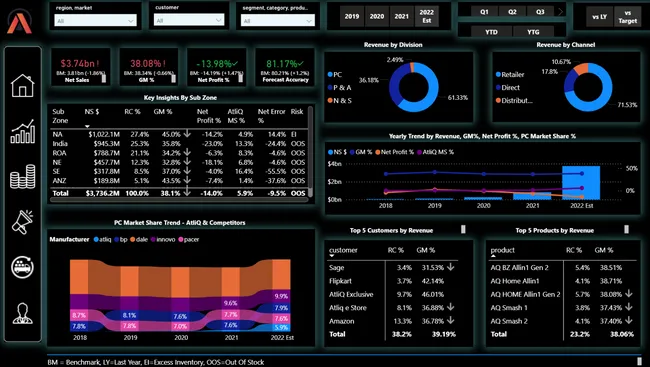The height and width of the screenshot is (367, 650).
Task: Click the down arrow in NA row
Action: [187, 134]
